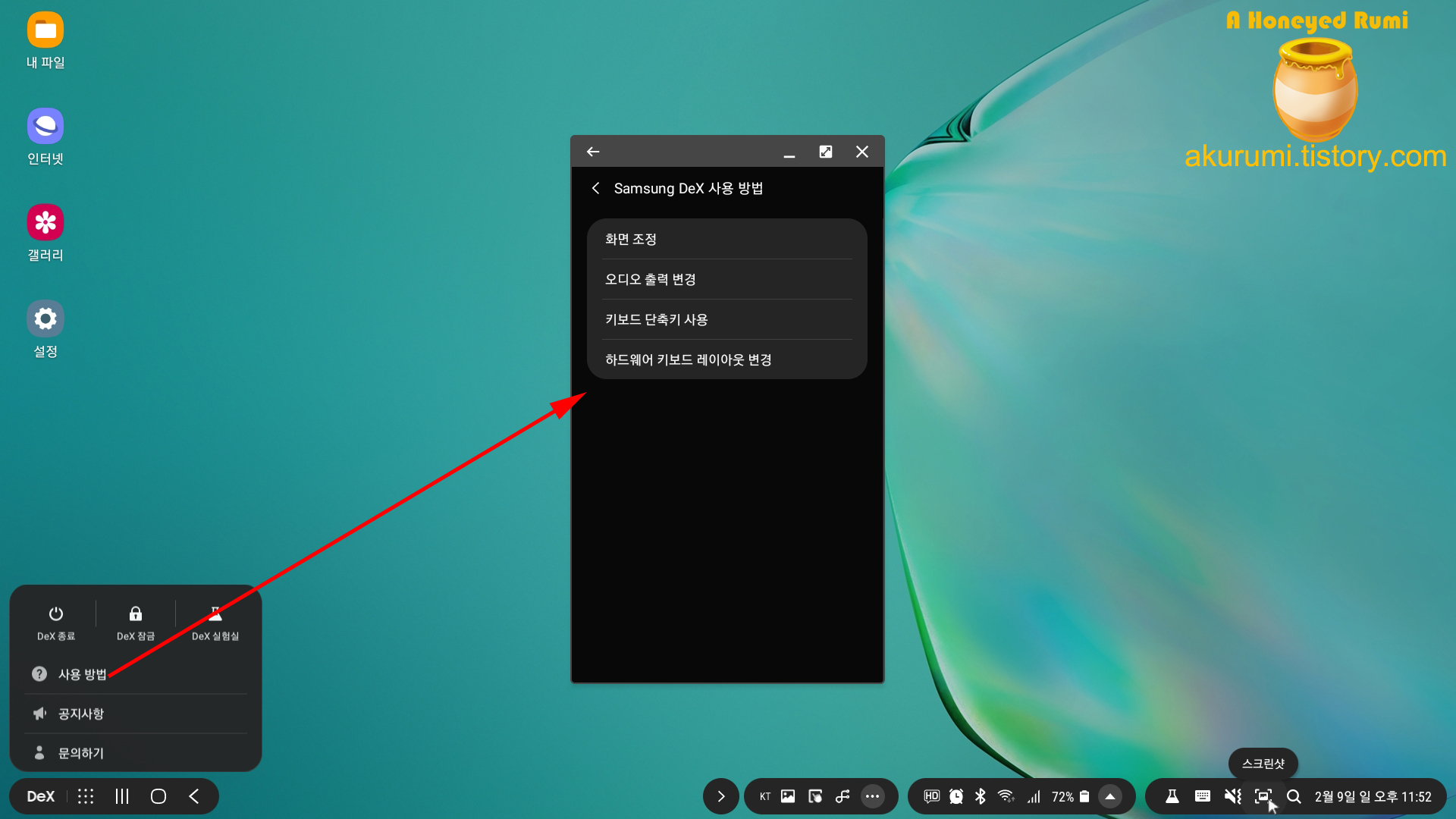This screenshot has height=819, width=1456.
Task: Expand the notification tray right chevron
Action: point(721,796)
